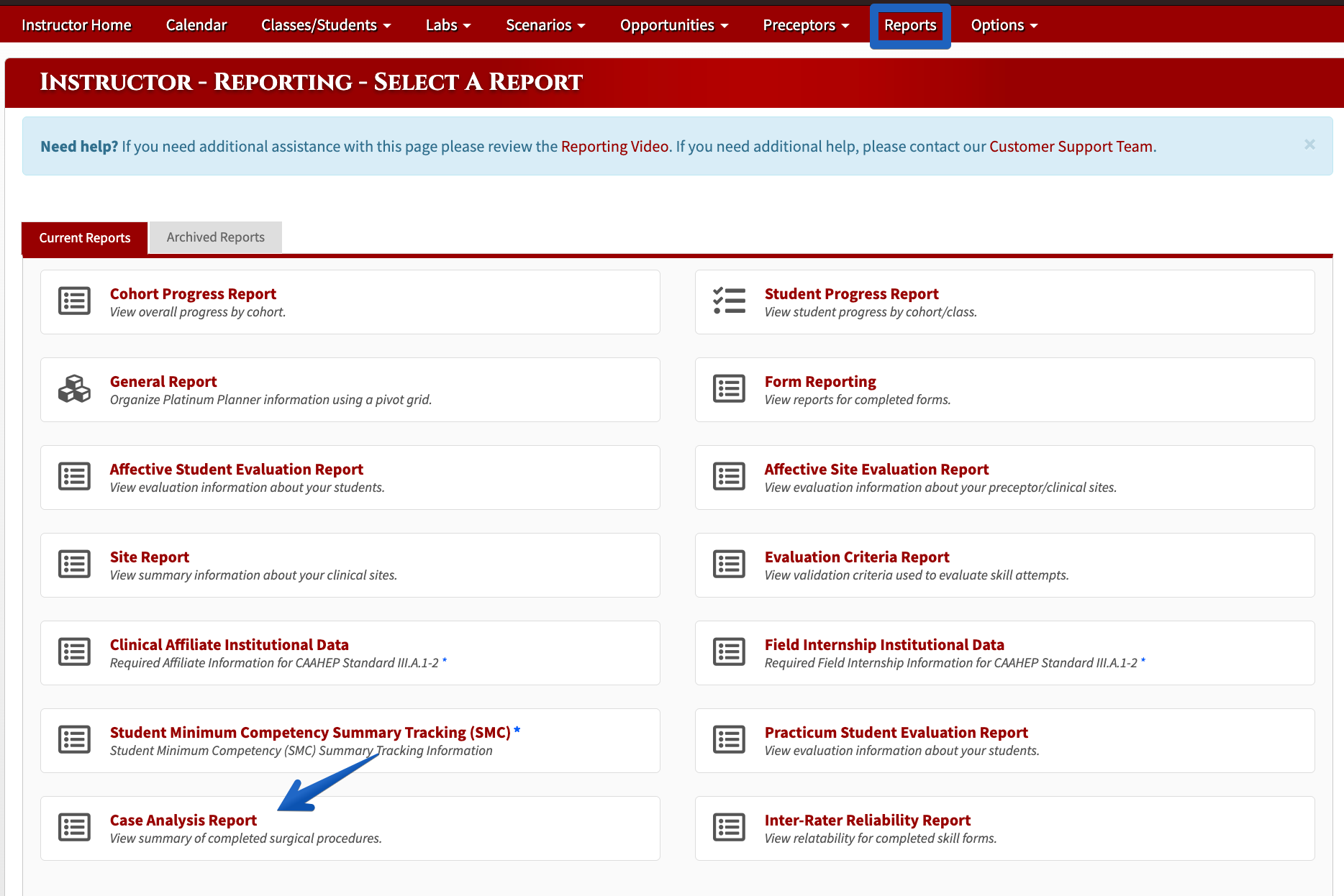
Task: Click the Evaluation Criteria Report icon
Action: 729,564
